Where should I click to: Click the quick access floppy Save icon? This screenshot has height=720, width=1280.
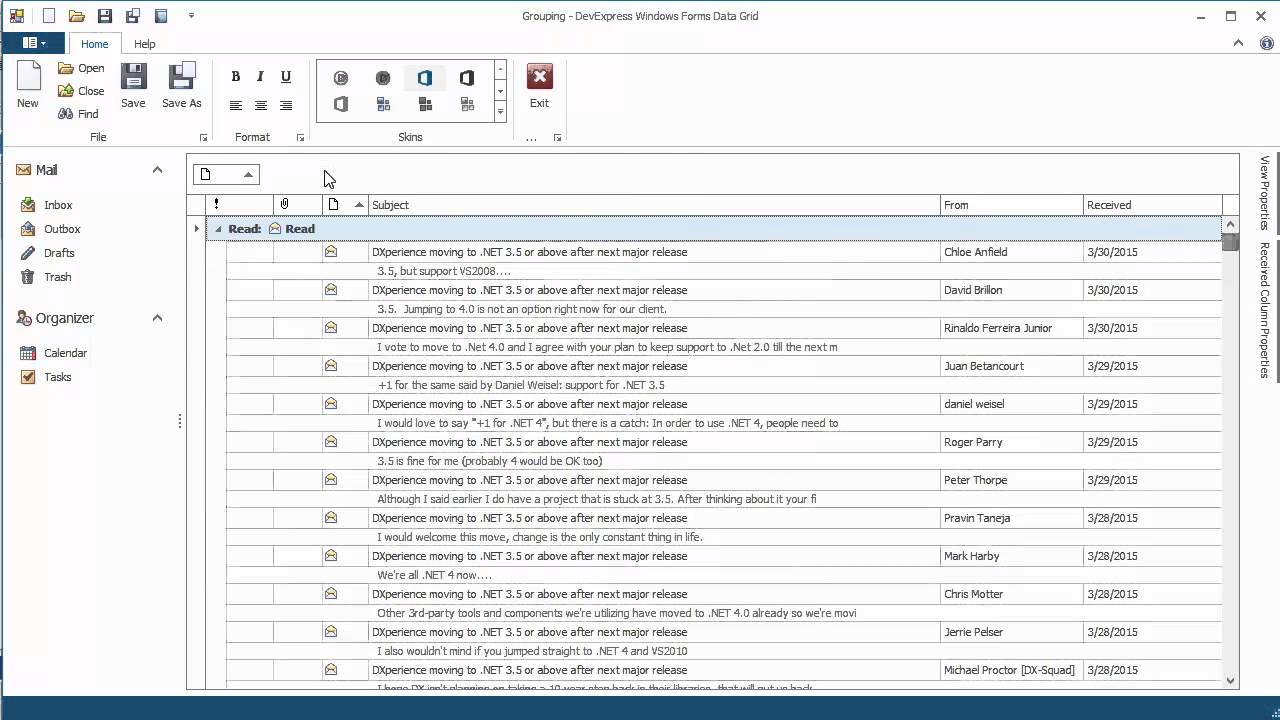click(104, 16)
